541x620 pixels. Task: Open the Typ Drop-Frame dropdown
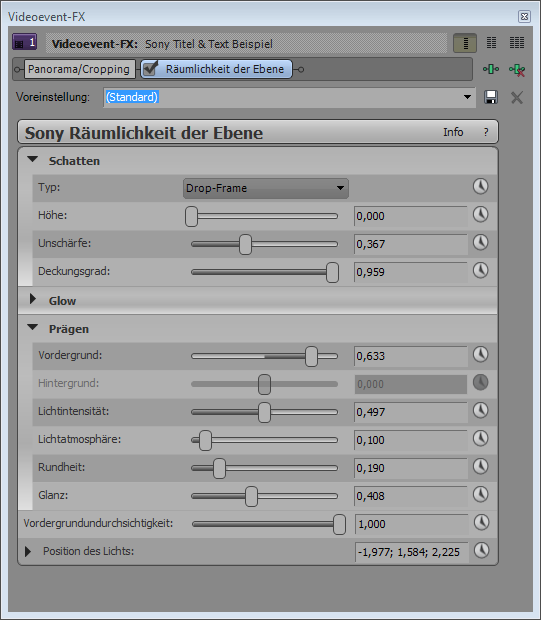pyautogui.click(x=266, y=188)
